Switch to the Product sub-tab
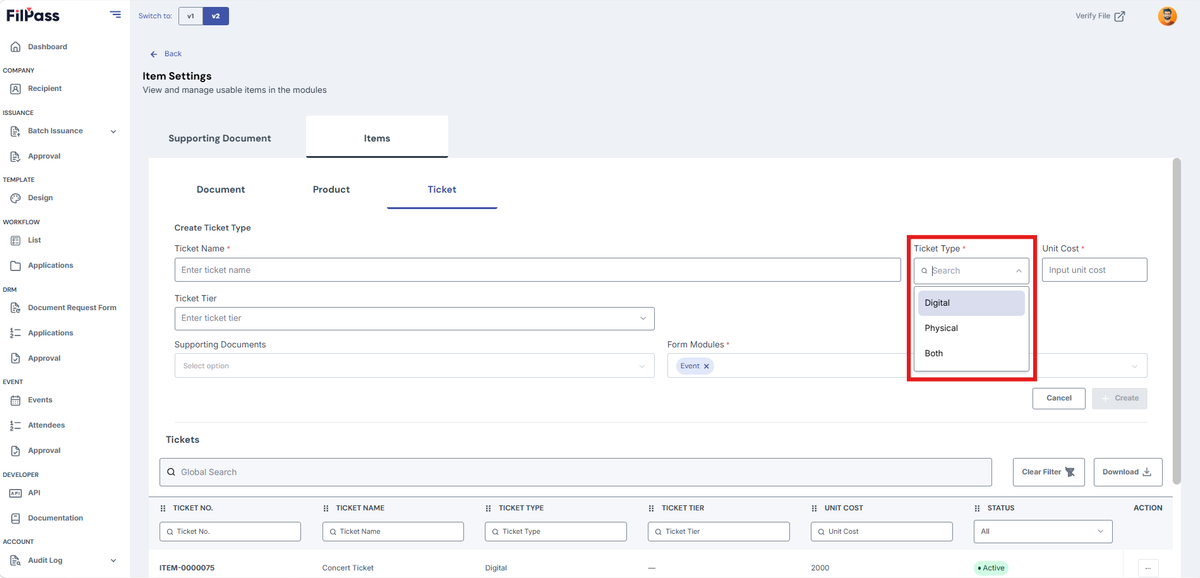Image resolution: width=1200 pixels, height=578 pixels. (331, 189)
